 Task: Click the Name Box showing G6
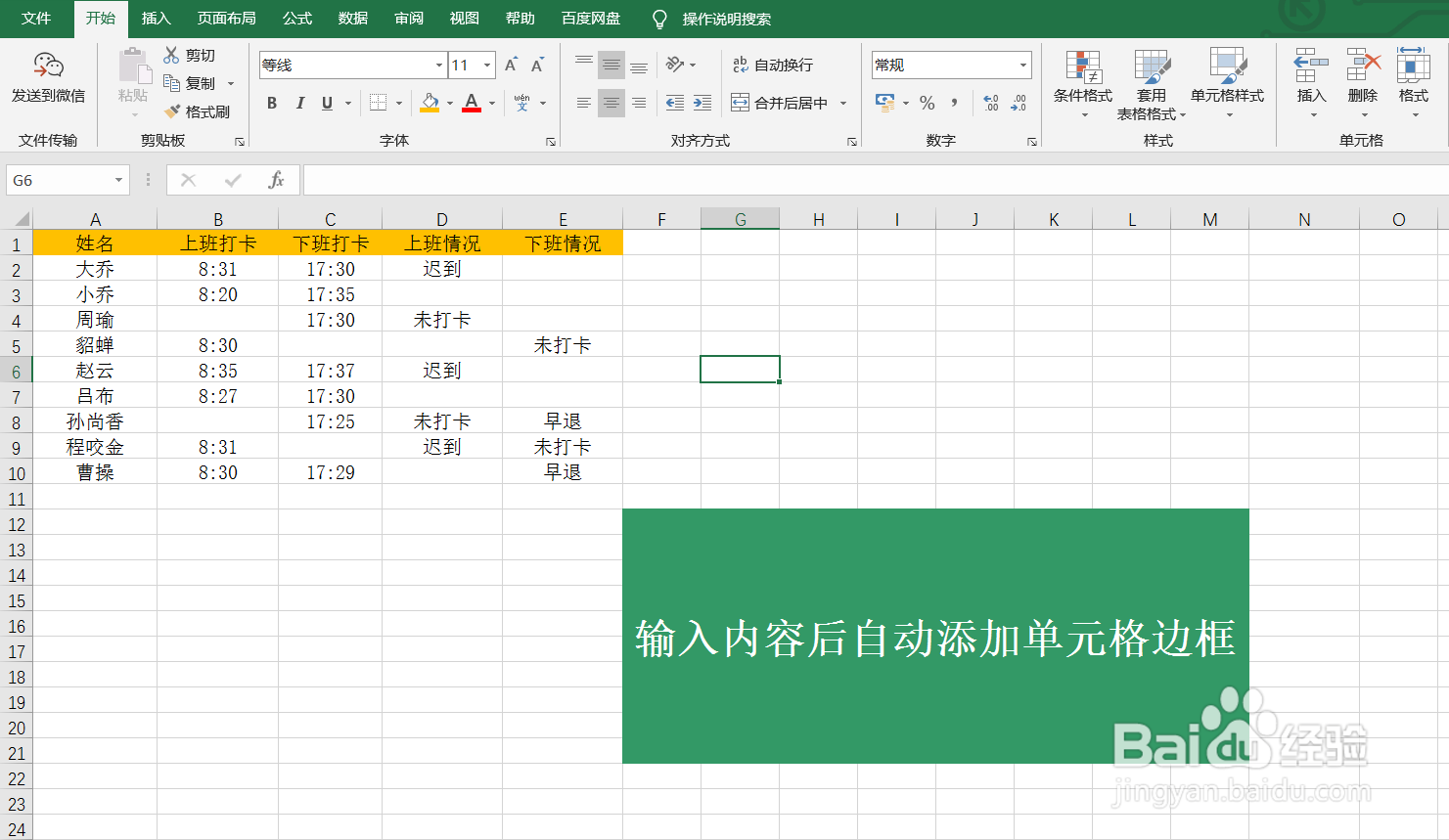pos(59,180)
